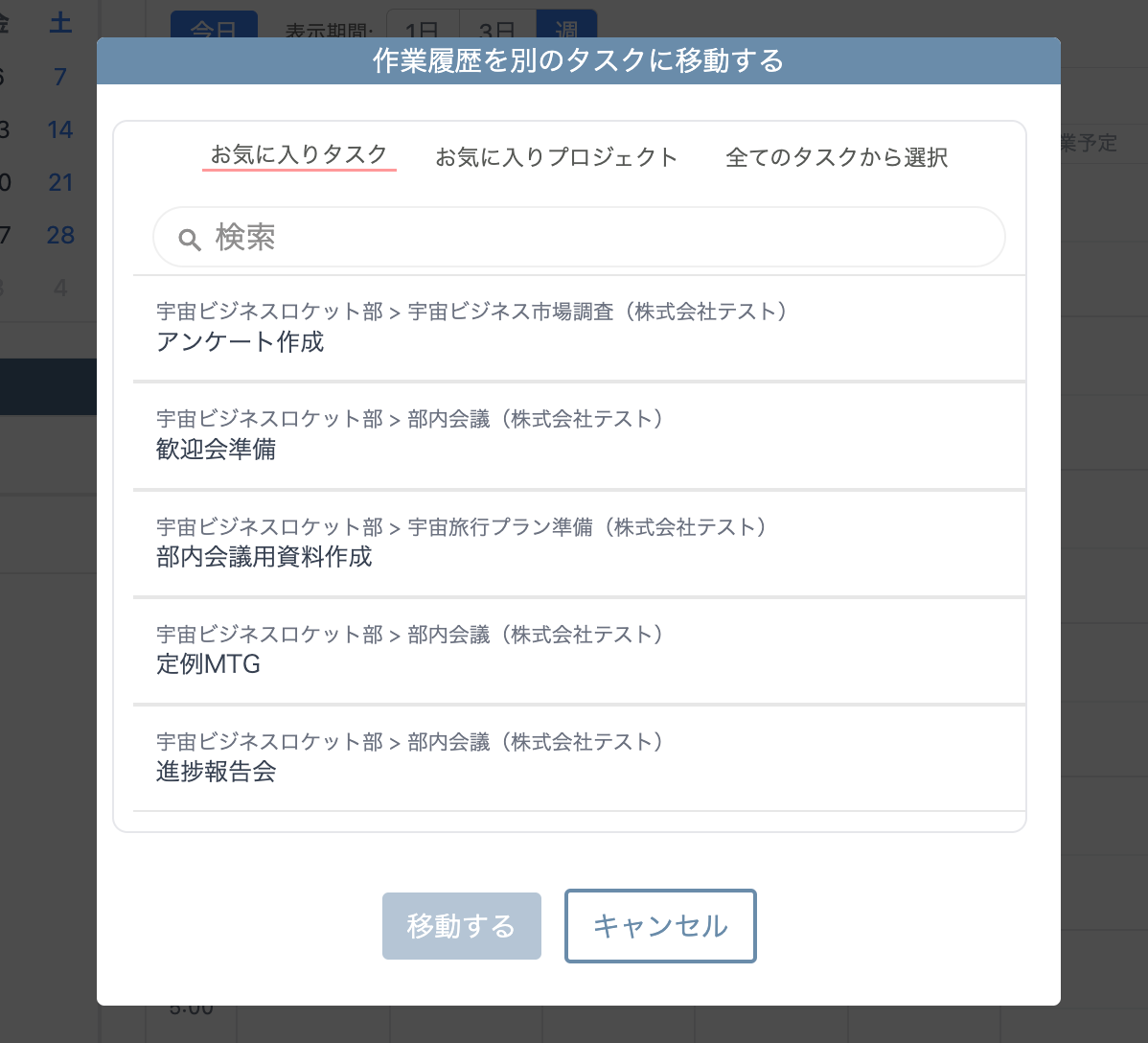Choose the 部内会議用資料作成 task

[265, 557]
